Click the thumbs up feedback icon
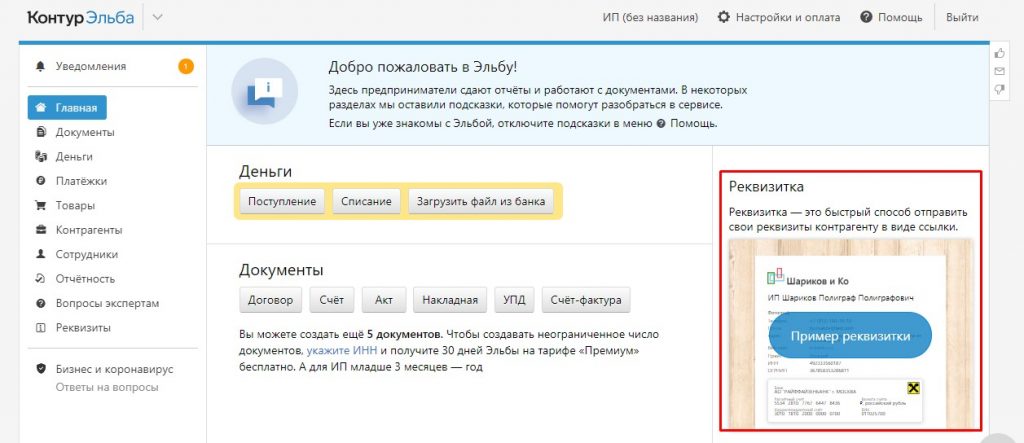This screenshot has width=1024, height=443. pyautogui.click(x=999, y=54)
